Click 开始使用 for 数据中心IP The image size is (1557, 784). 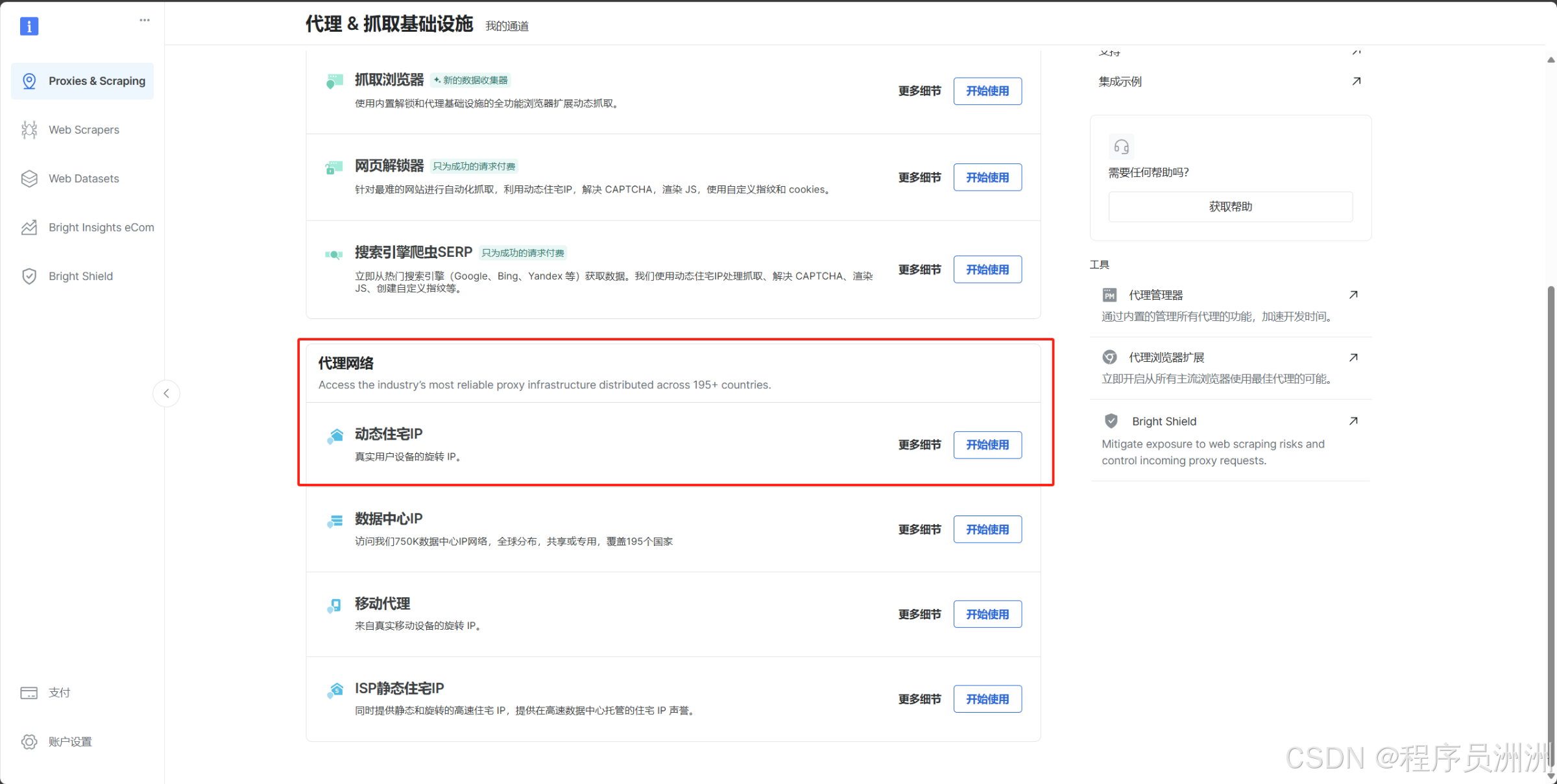pos(987,529)
